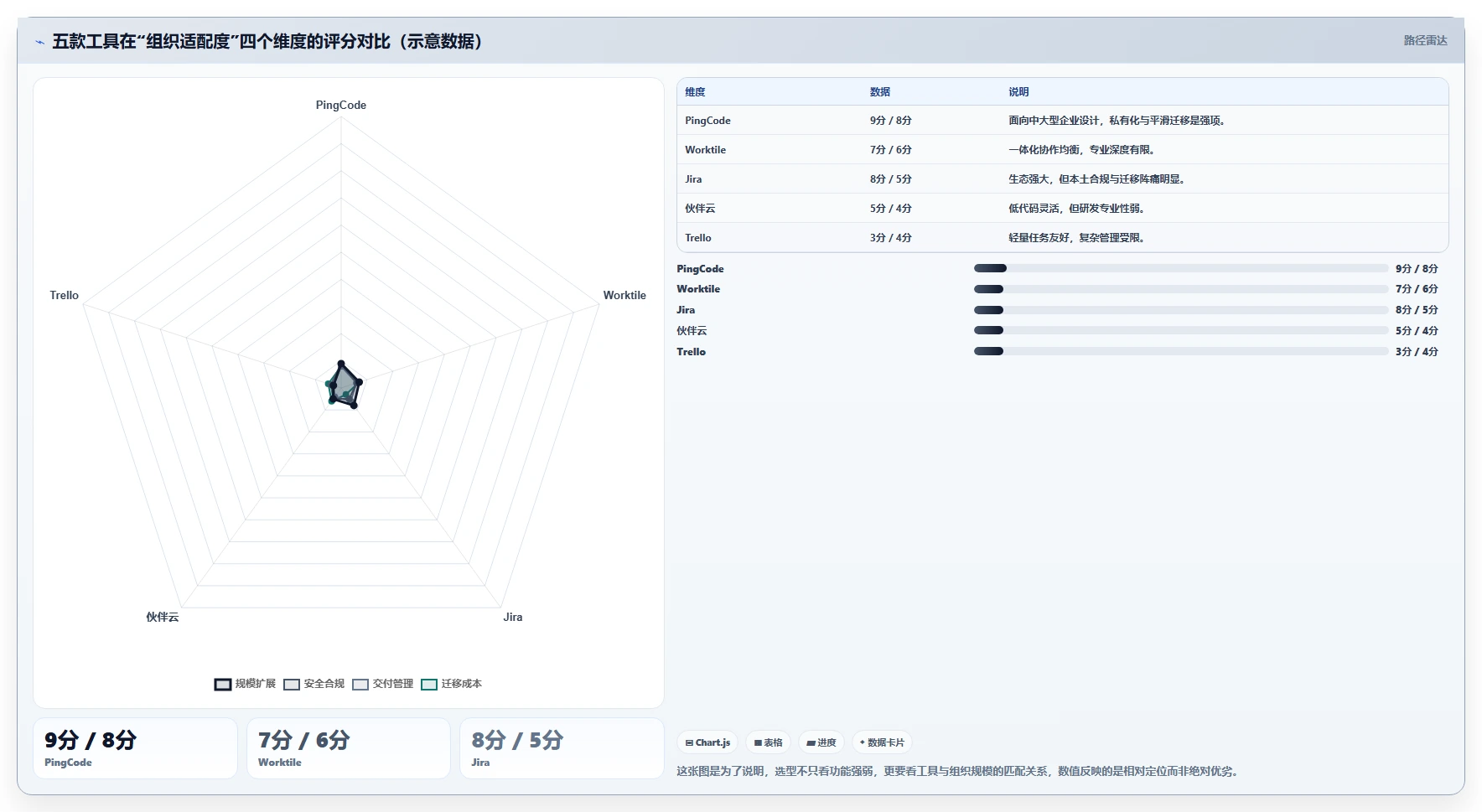1482x812 pixels.
Task: Click the 伙伴云 progress bar
Action: (x=1181, y=331)
